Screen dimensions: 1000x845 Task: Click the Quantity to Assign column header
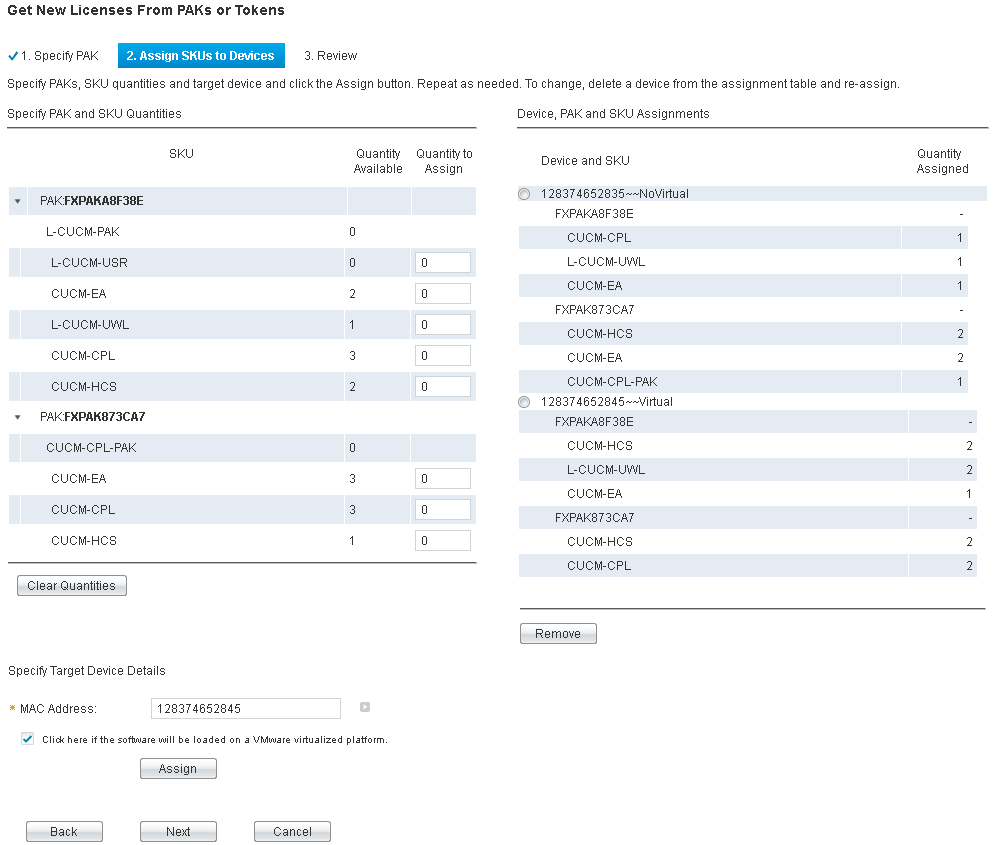444,161
